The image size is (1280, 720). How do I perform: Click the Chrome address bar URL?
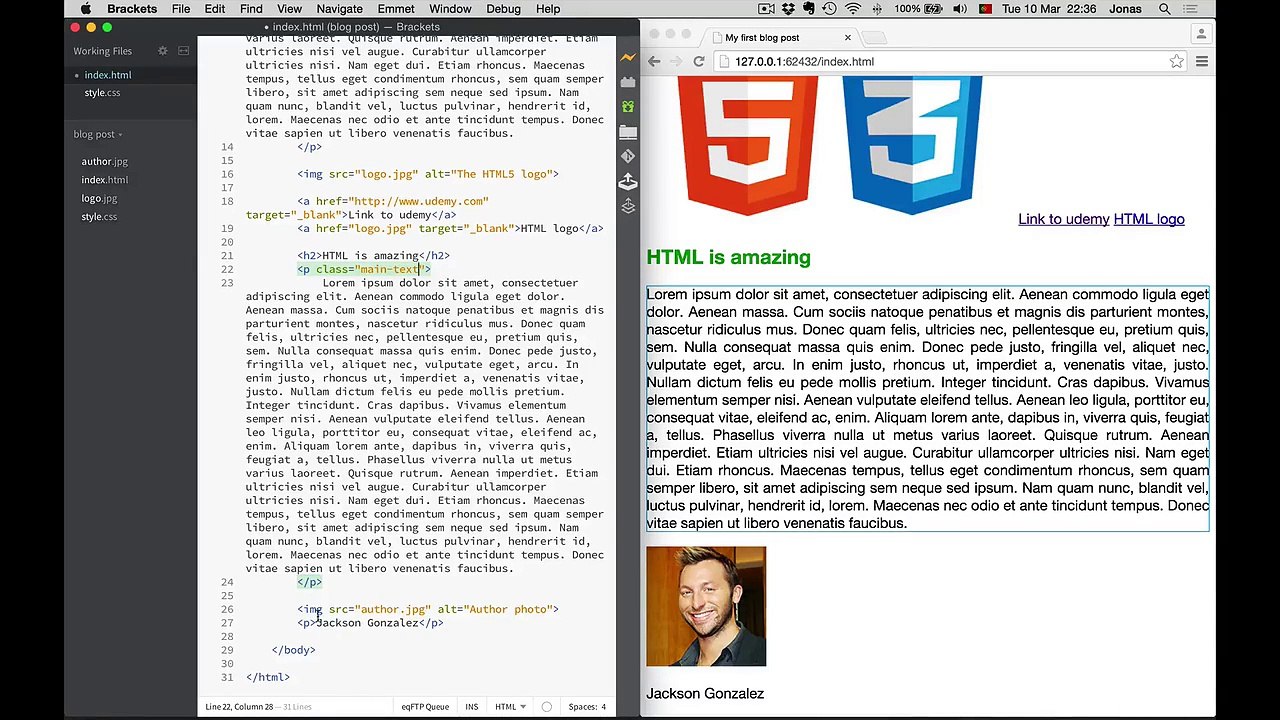pyautogui.click(x=804, y=61)
